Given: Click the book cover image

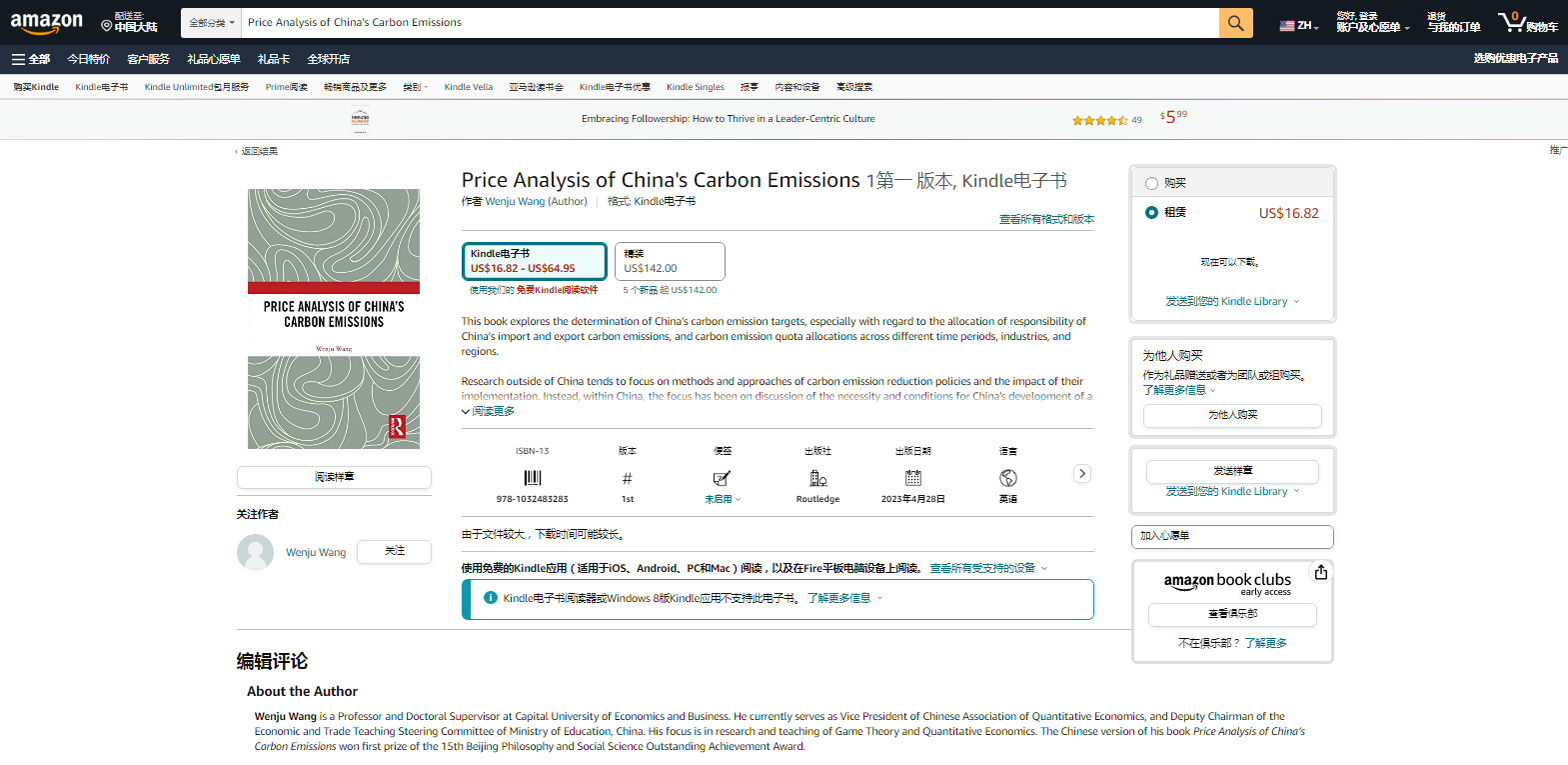Looking at the screenshot, I should pyautogui.click(x=334, y=319).
